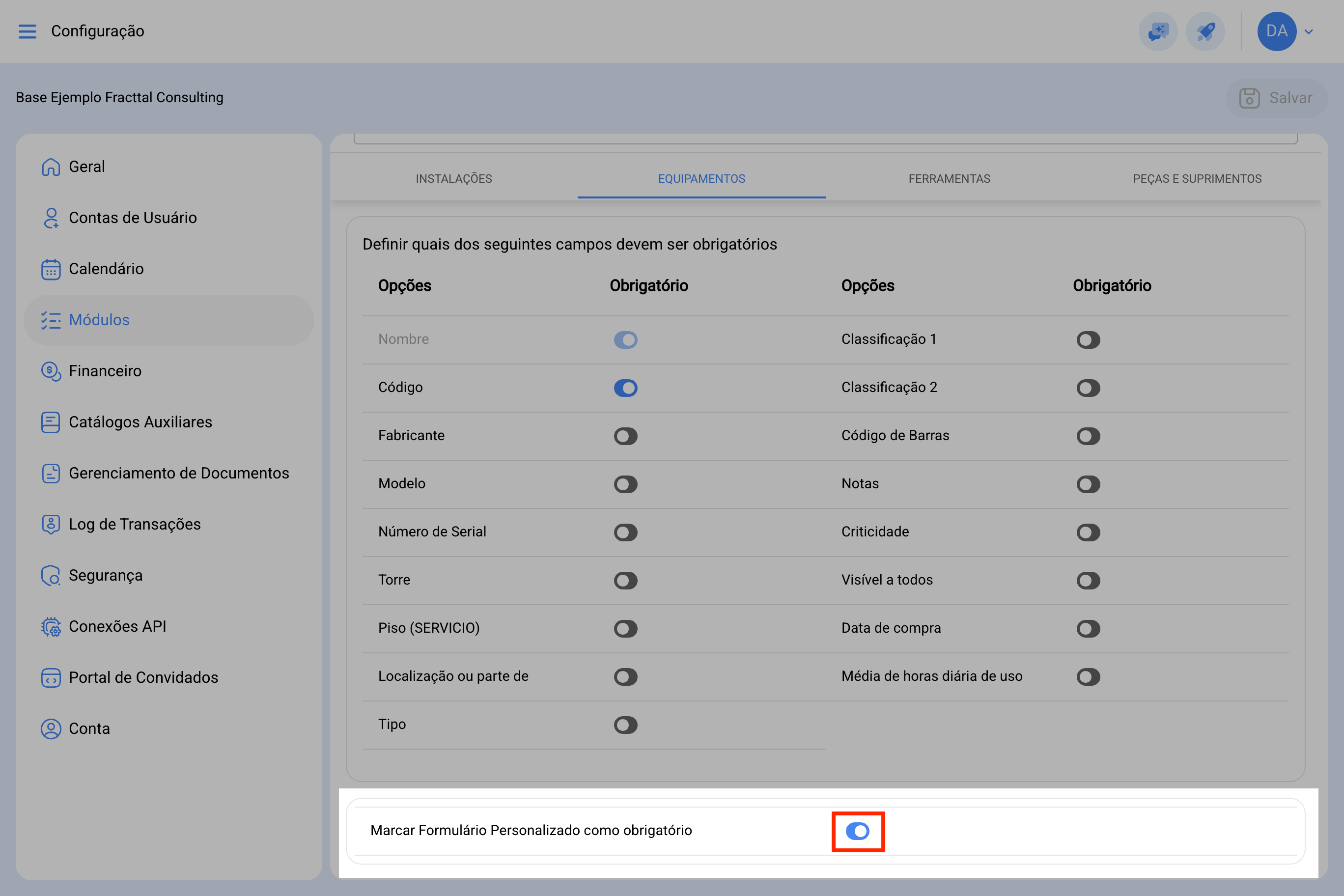Click the Gerenciamento de Documentos file icon
Screen dimensions: 1344x896
[51, 473]
